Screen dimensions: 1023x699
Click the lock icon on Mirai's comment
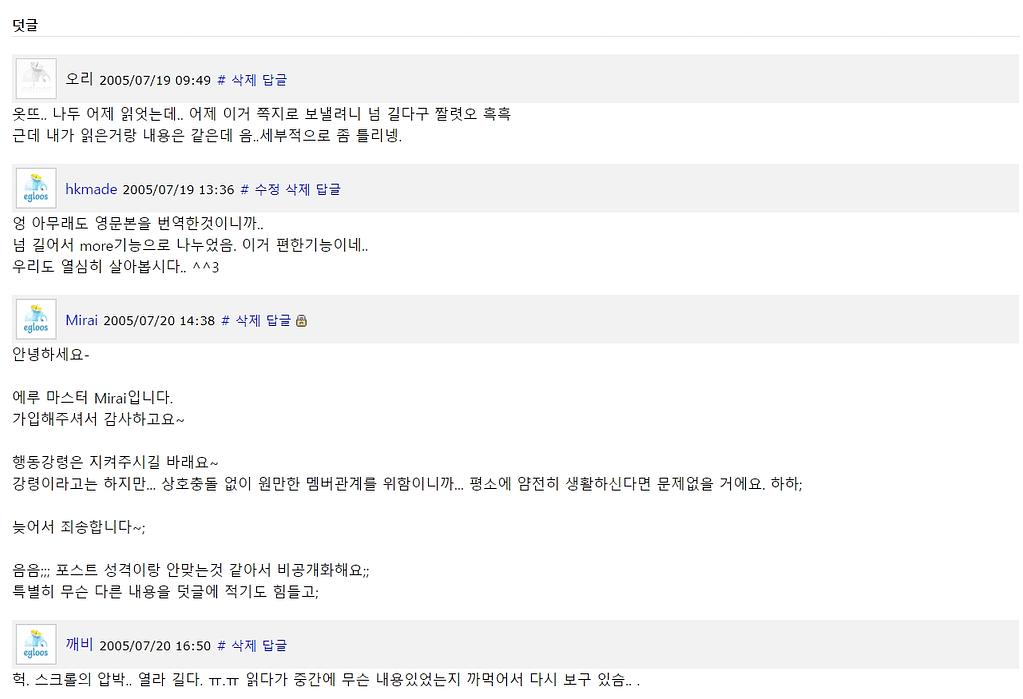click(x=301, y=320)
